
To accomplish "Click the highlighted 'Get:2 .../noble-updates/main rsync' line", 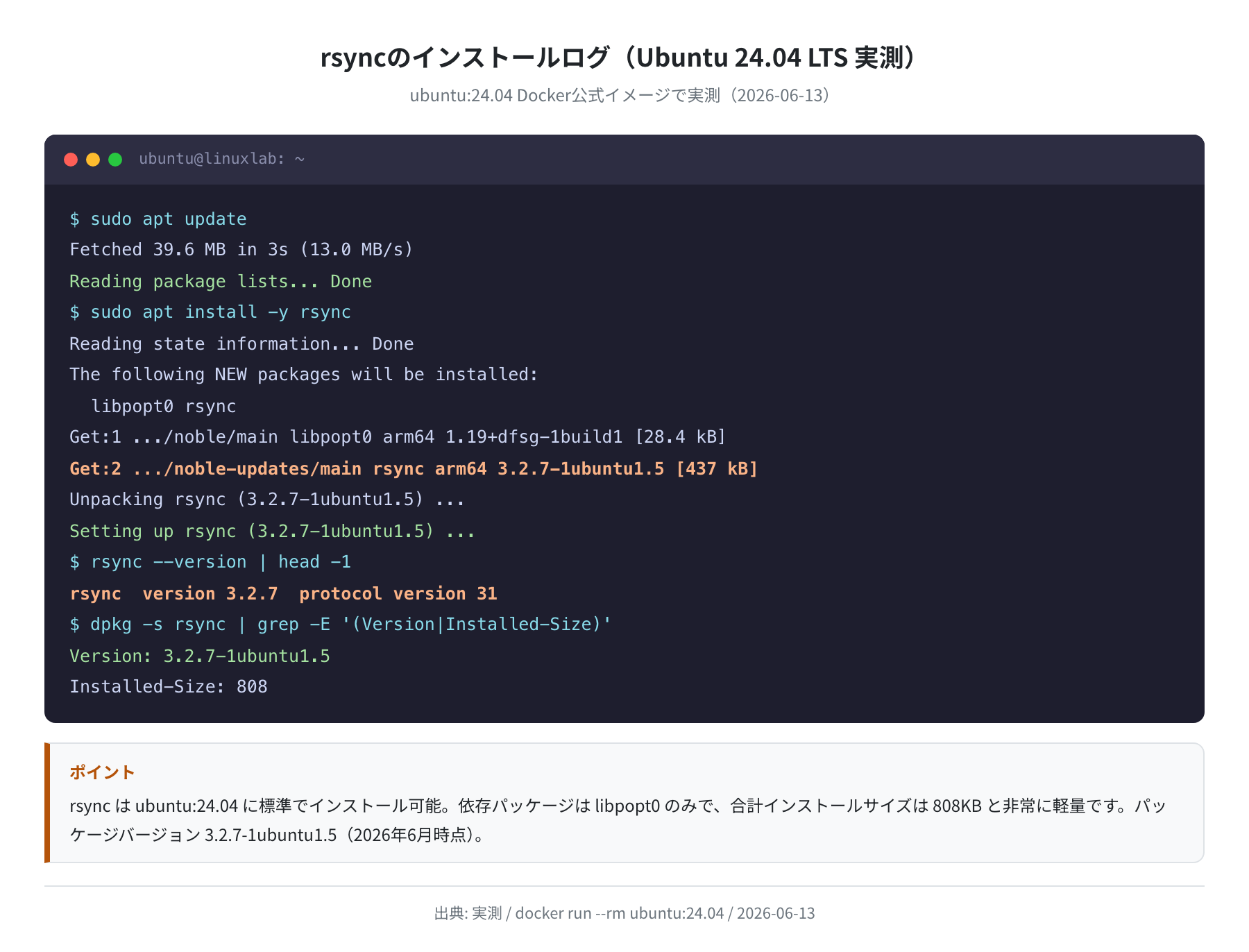I will (414, 469).
